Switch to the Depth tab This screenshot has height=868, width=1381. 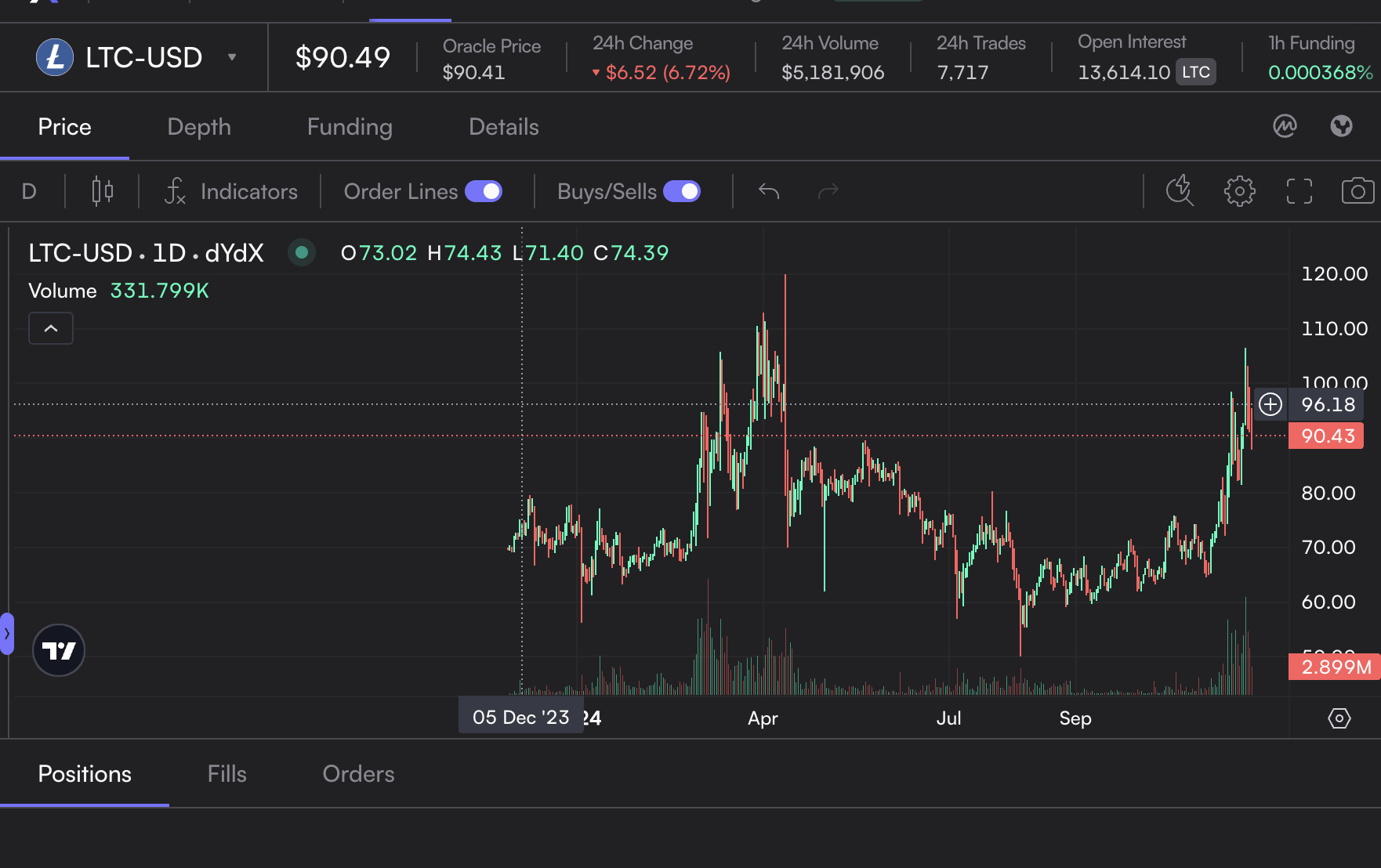pyautogui.click(x=199, y=127)
